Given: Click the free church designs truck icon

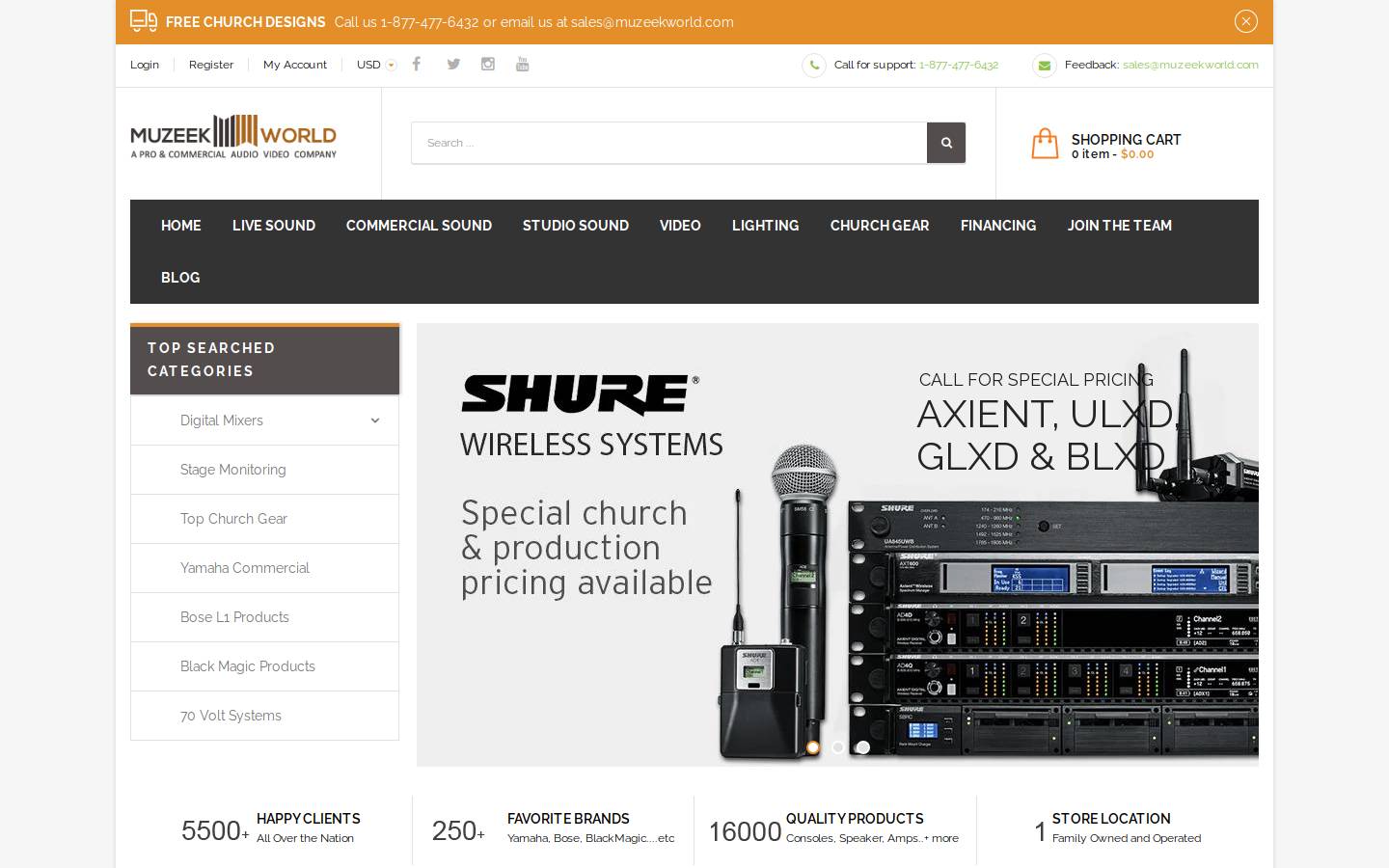Looking at the screenshot, I should (144, 21).
